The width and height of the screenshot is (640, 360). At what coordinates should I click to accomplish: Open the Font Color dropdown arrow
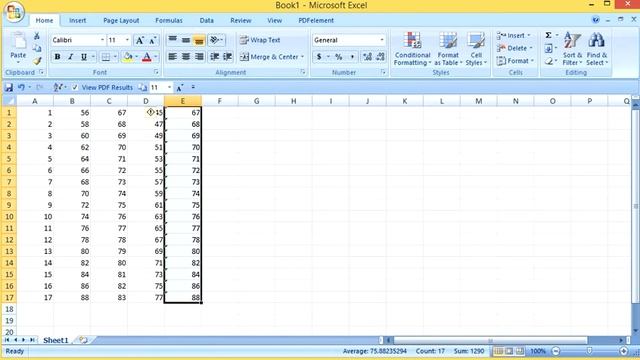click(x=156, y=57)
